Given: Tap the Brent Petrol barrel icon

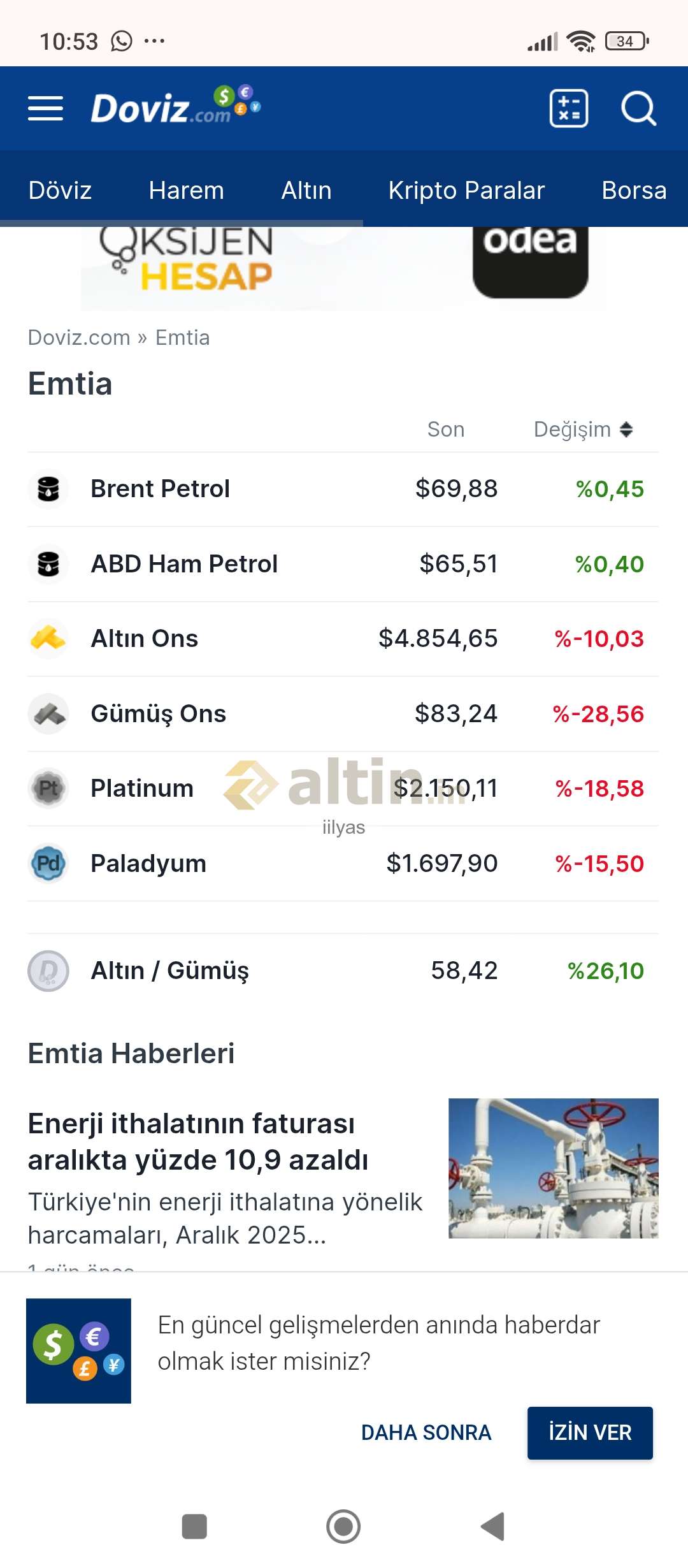Looking at the screenshot, I should click(48, 489).
